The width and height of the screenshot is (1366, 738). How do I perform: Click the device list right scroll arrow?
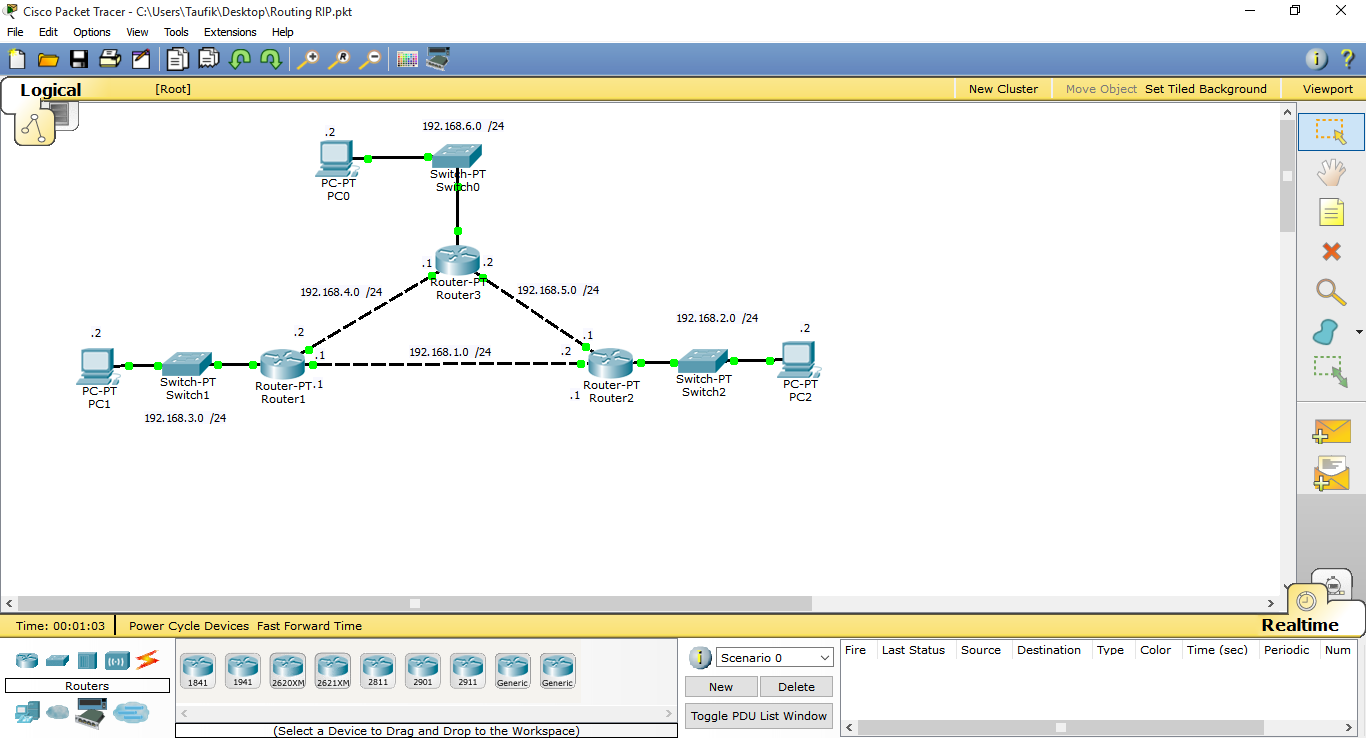click(668, 711)
